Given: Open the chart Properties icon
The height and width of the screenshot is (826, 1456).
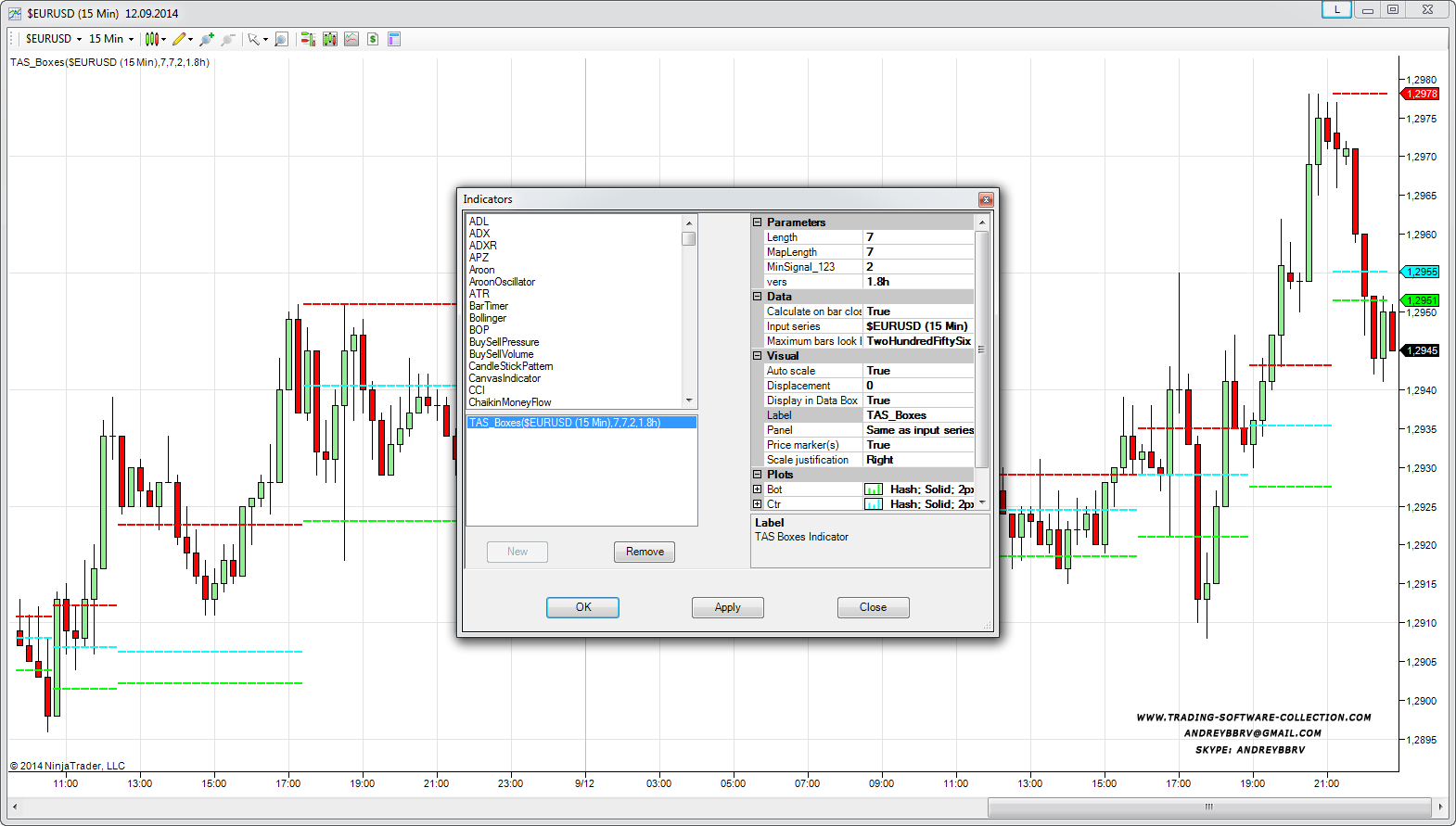Looking at the screenshot, I should click(394, 39).
